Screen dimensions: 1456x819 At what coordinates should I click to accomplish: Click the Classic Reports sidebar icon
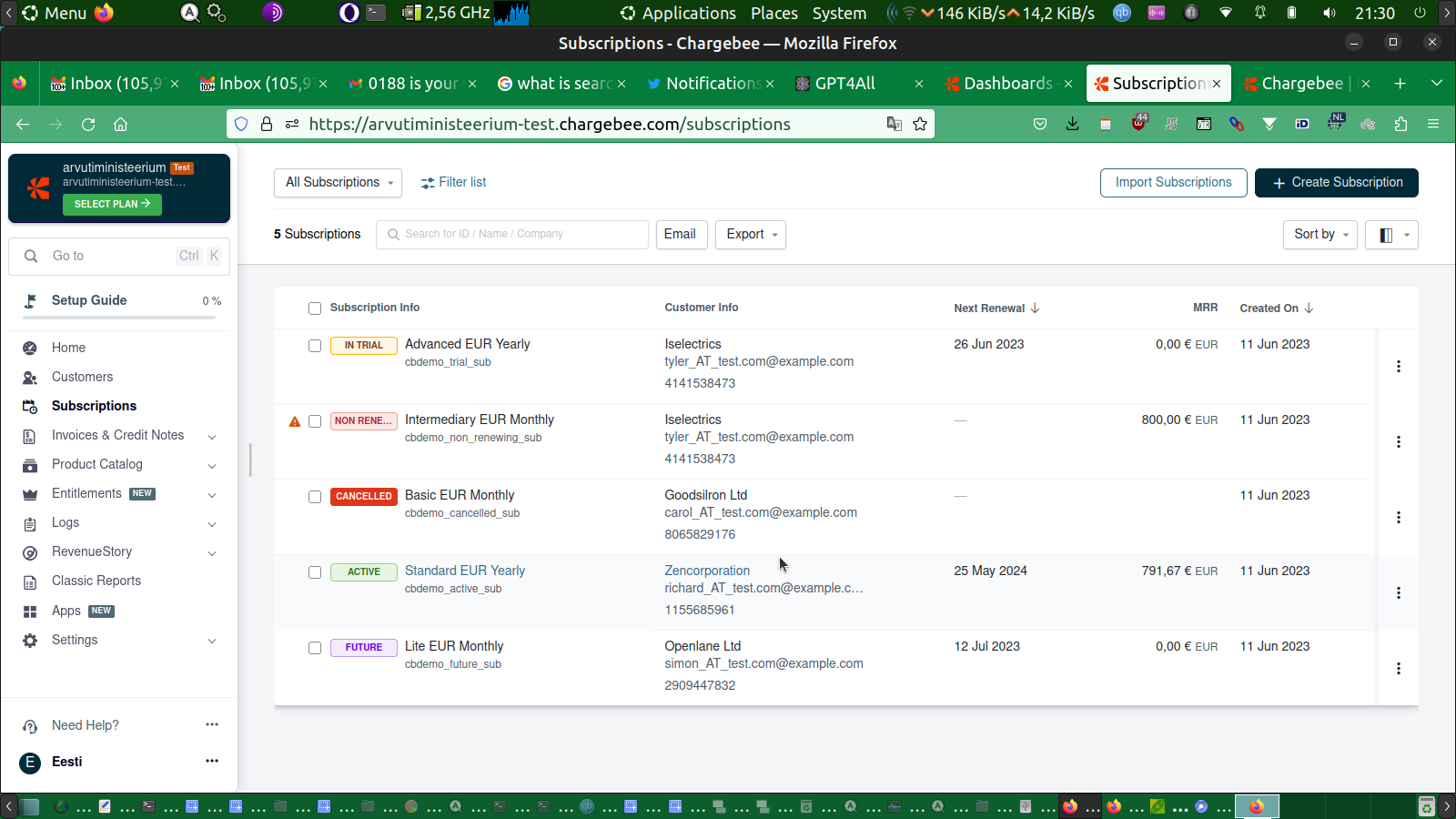point(30,581)
